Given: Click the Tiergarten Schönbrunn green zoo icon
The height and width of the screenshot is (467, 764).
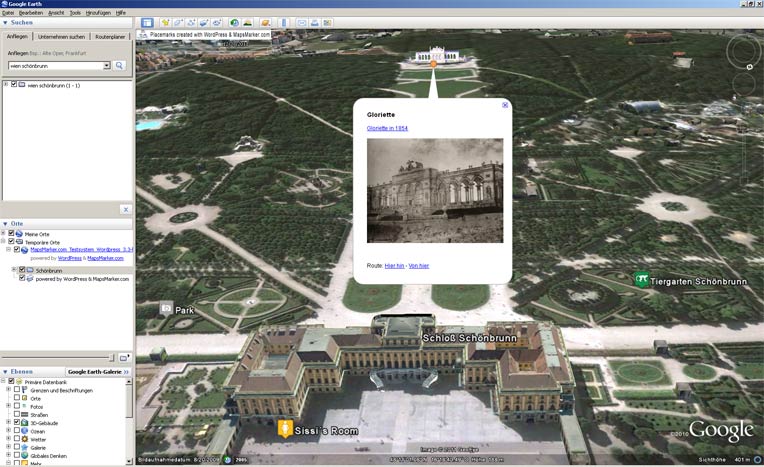Looking at the screenshot, I should coord(642,280).
